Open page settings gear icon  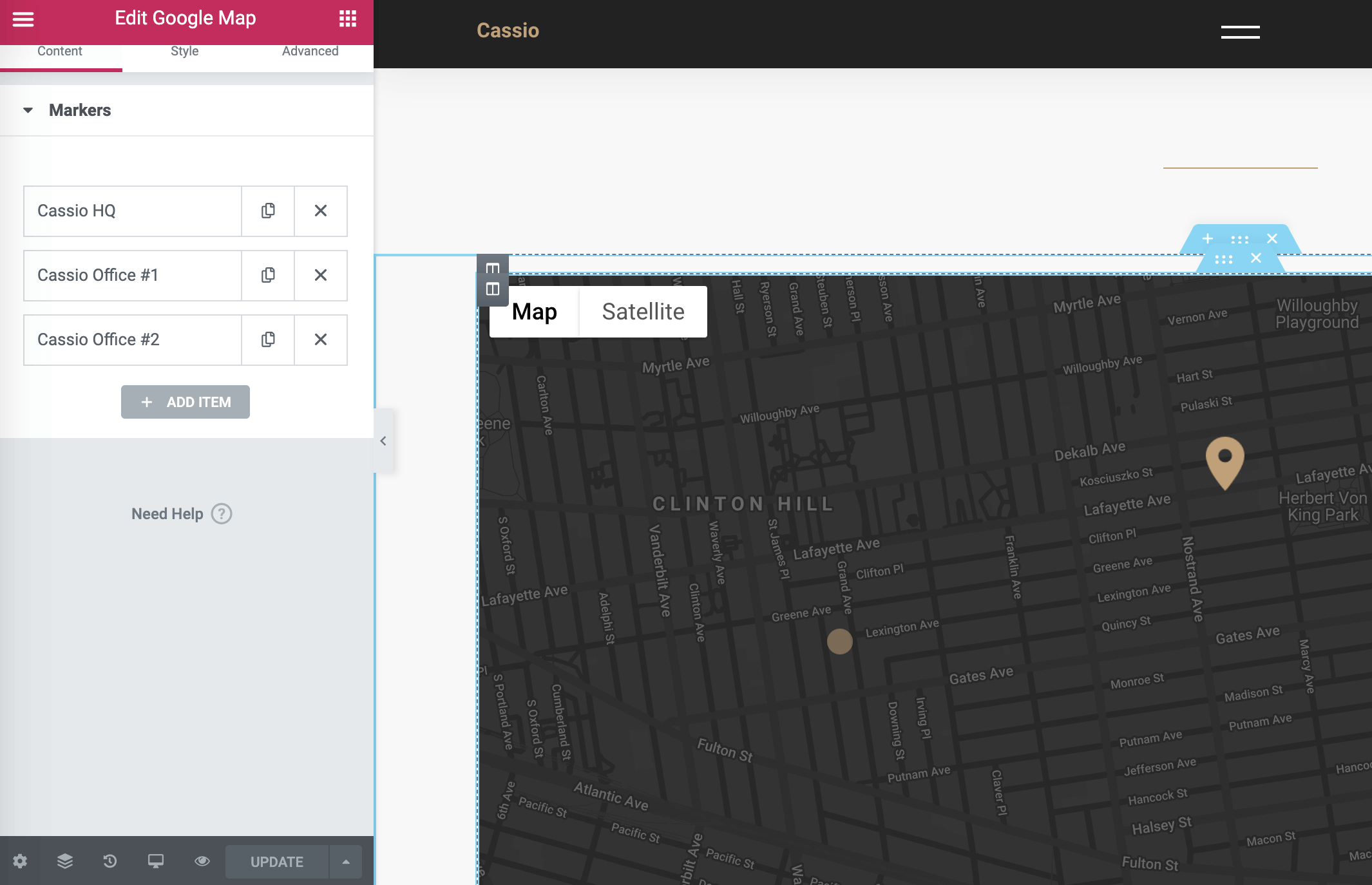(x=20, y=861)
